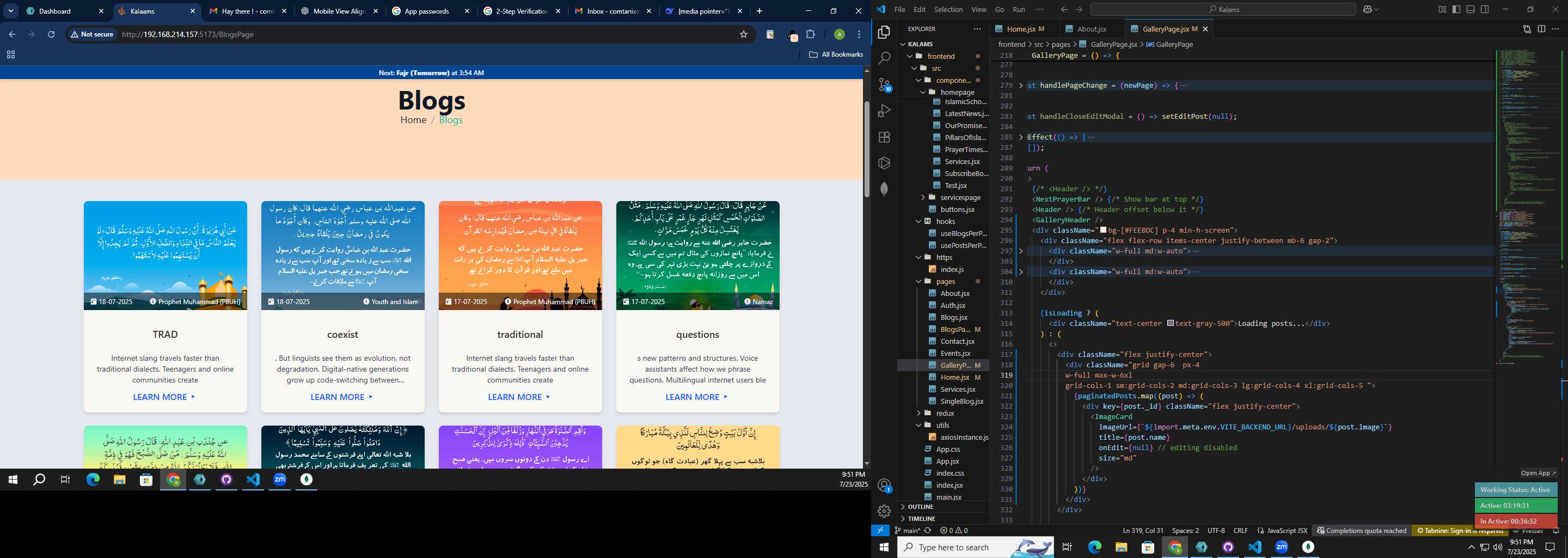Viewport: 1568px width, 558px height.
Task: Open a new Chrome tab with the plus button
Action: tap(759, 11)
